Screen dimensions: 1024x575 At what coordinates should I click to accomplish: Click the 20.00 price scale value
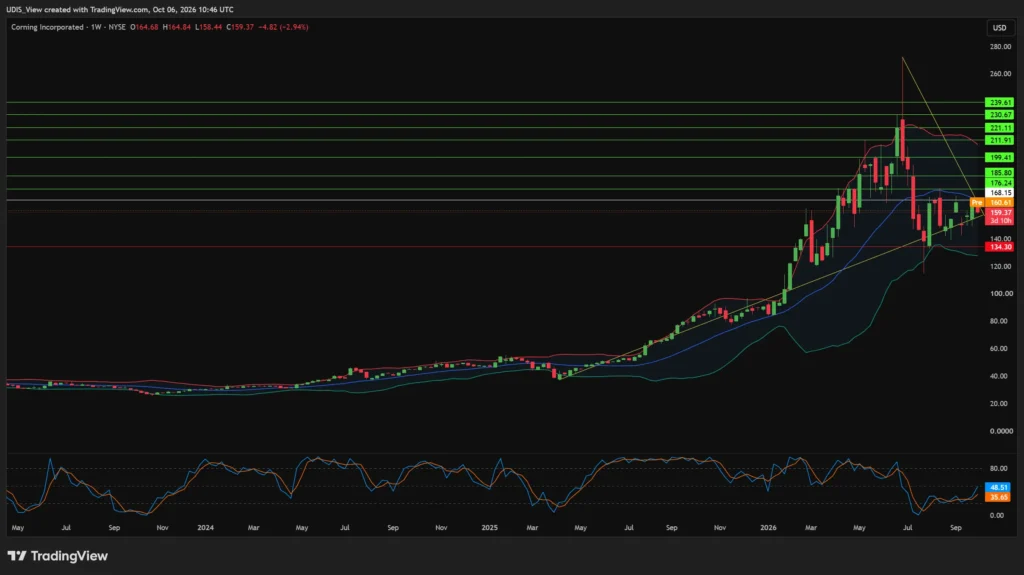coord(1000,404)
